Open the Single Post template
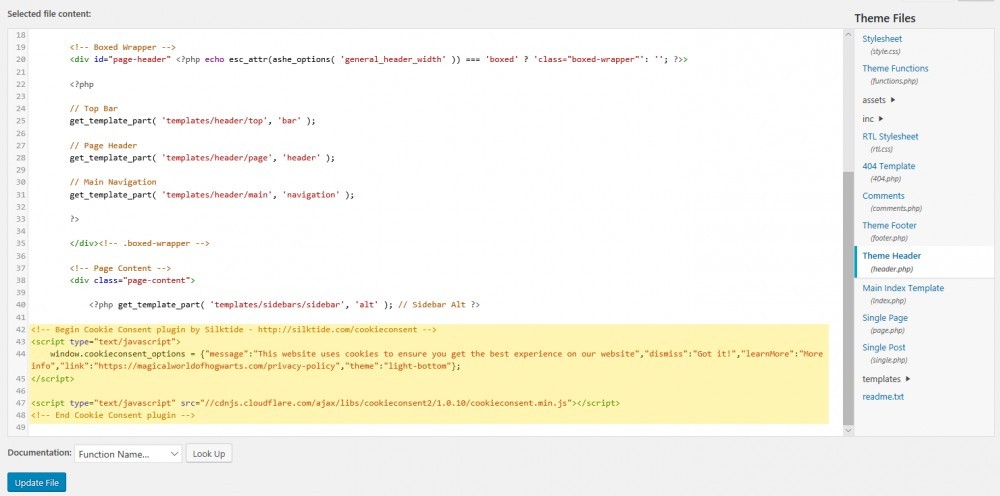Viewport: 1000px width, 496px height. [x=884, y=347]
